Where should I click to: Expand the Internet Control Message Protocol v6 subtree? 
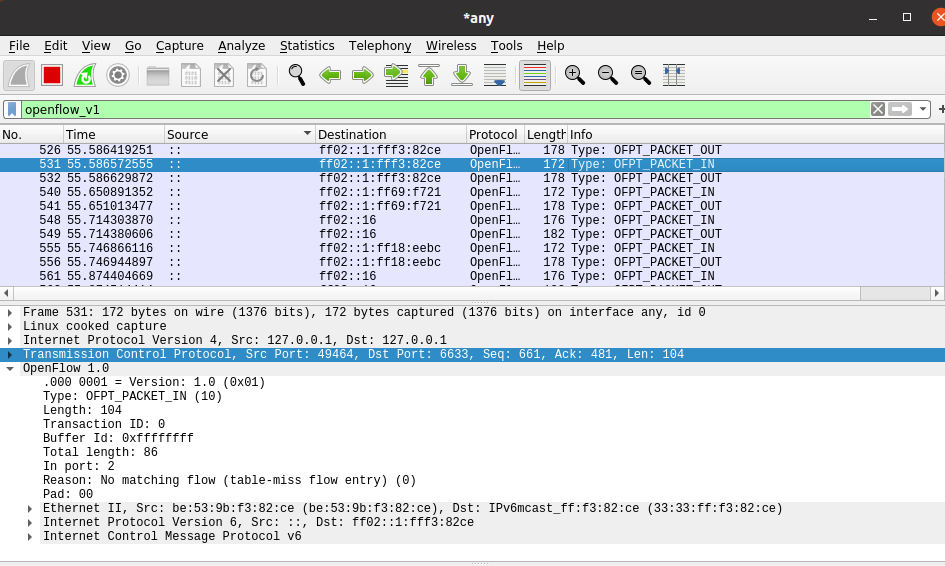(30, 536)
